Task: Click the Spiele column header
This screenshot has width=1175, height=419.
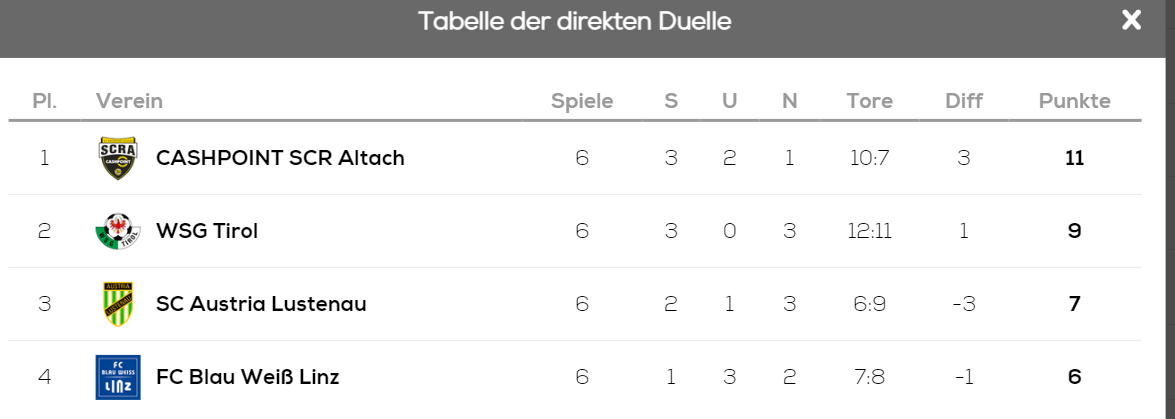Action: pyautogui.click(x=582, y=101)
